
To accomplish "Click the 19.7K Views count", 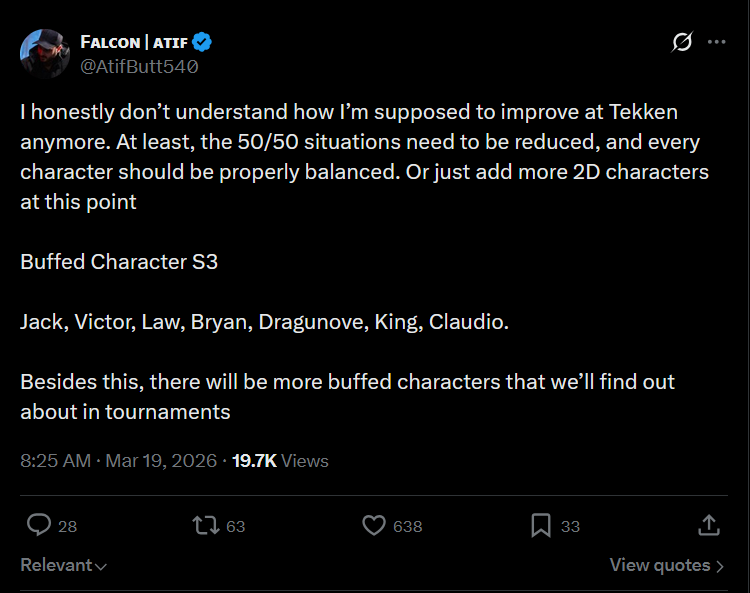I will pos(280,461).
